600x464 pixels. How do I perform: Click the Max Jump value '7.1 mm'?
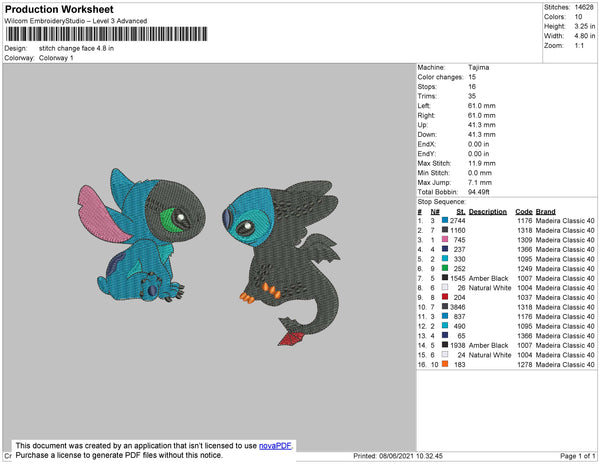click(480, 182)
